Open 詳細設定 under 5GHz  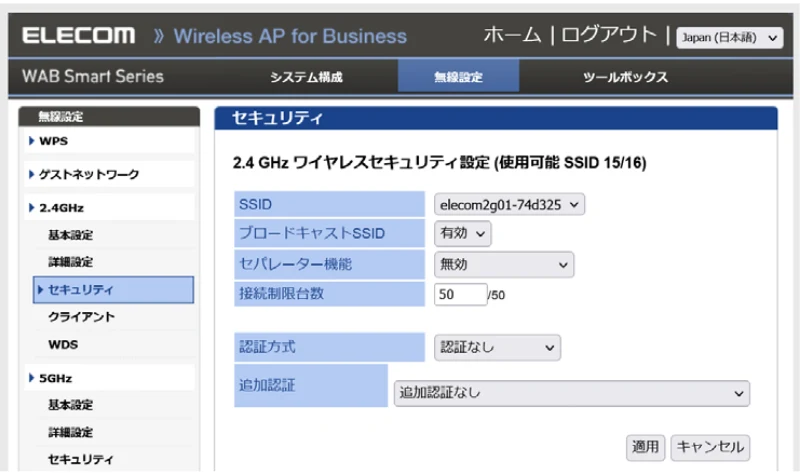[x=71, y=432]
